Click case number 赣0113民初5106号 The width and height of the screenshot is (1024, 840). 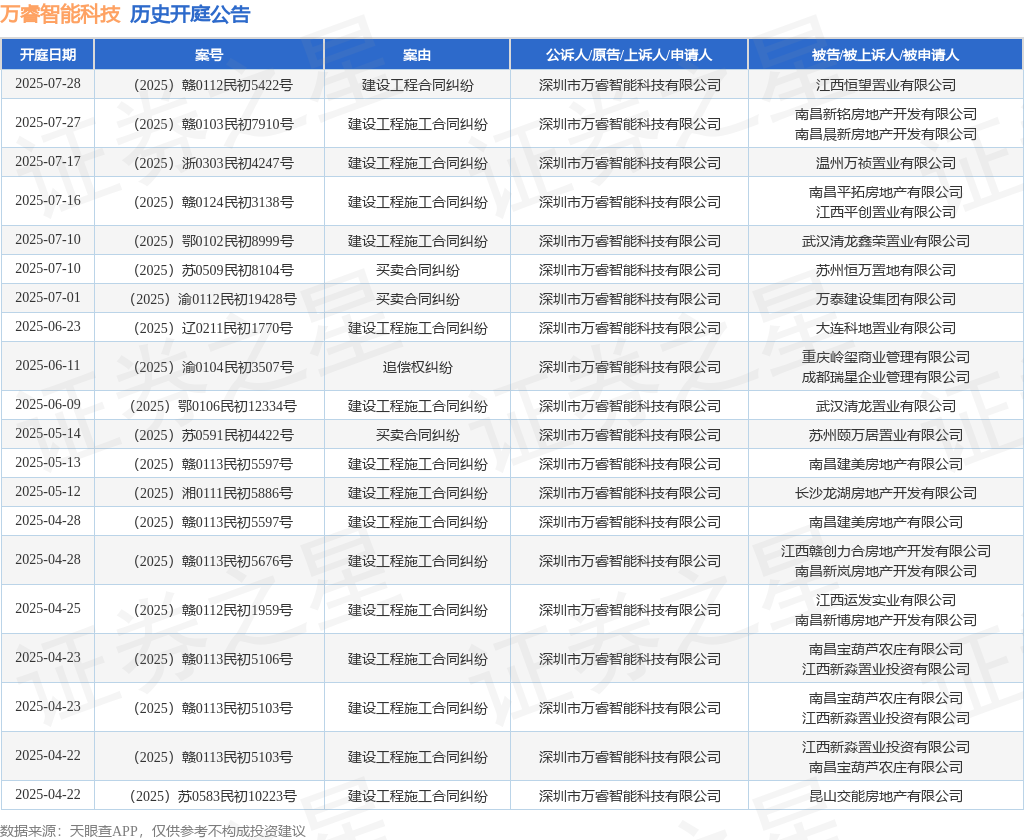point(213,659)
